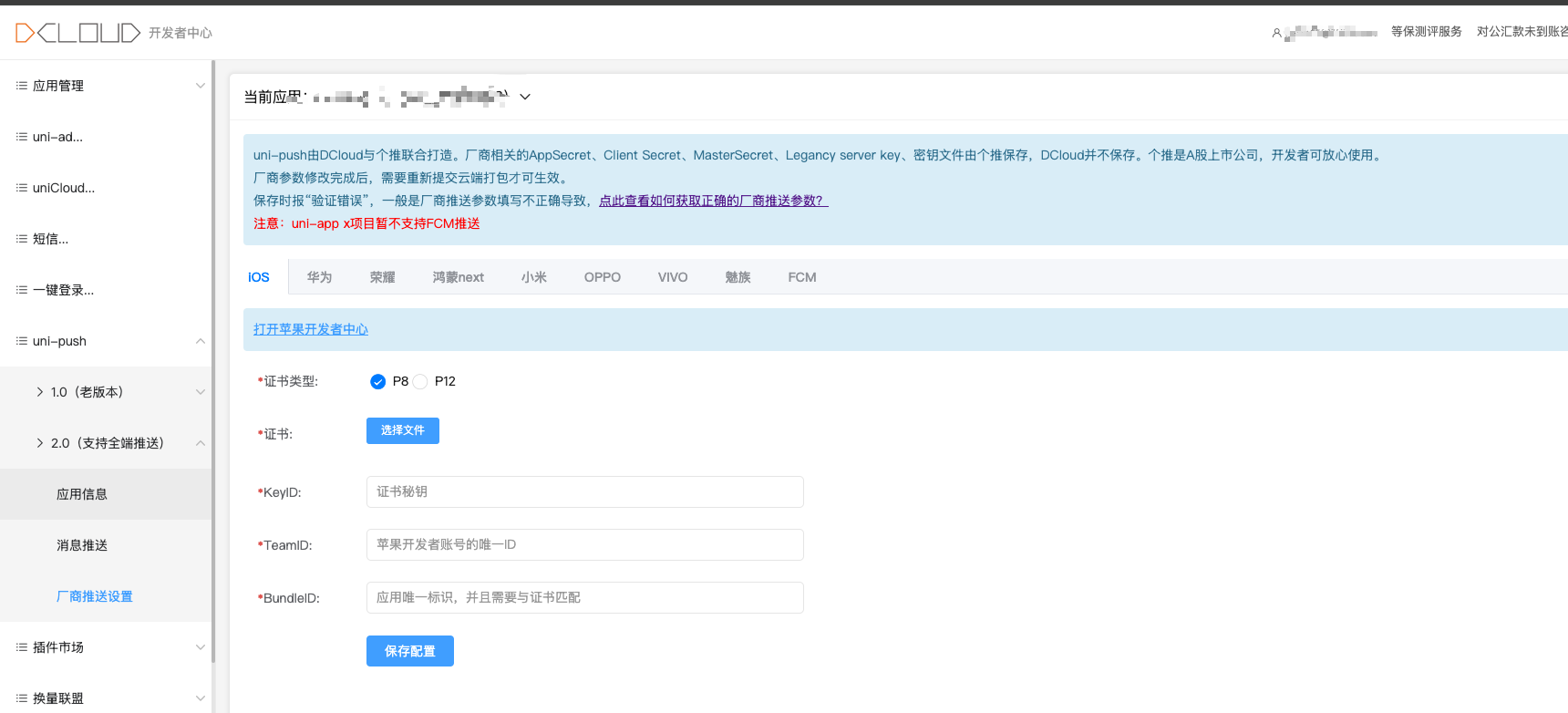Open the 短信 sidebar menu
Screen dimensions: 1568x713
106,239
